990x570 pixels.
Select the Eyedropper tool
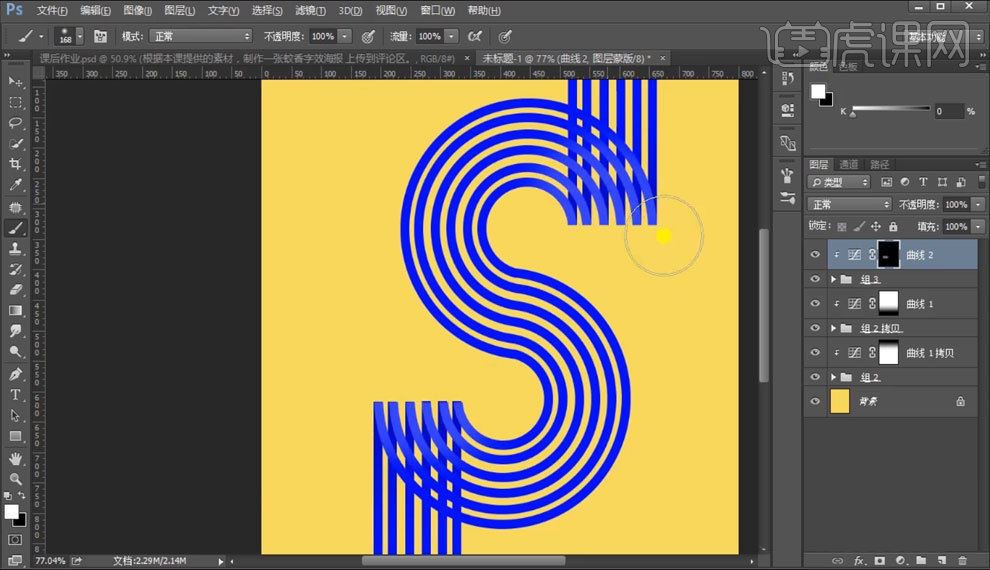point(15,185)
